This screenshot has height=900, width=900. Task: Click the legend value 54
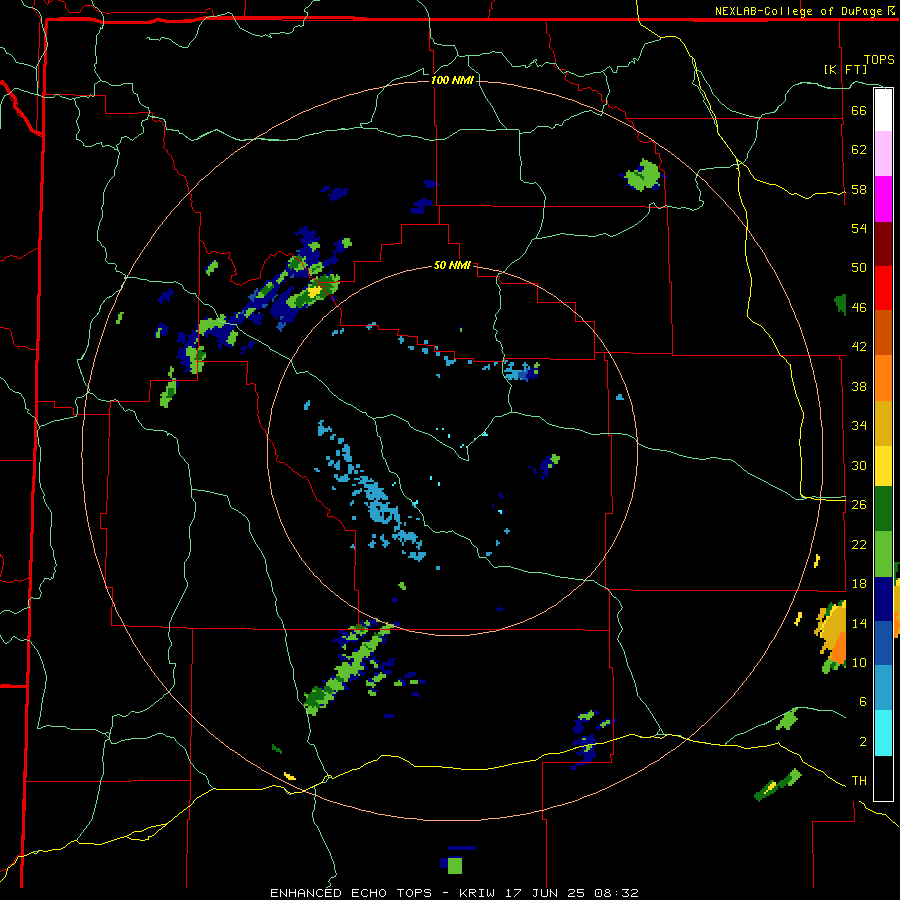click(859, 228)
